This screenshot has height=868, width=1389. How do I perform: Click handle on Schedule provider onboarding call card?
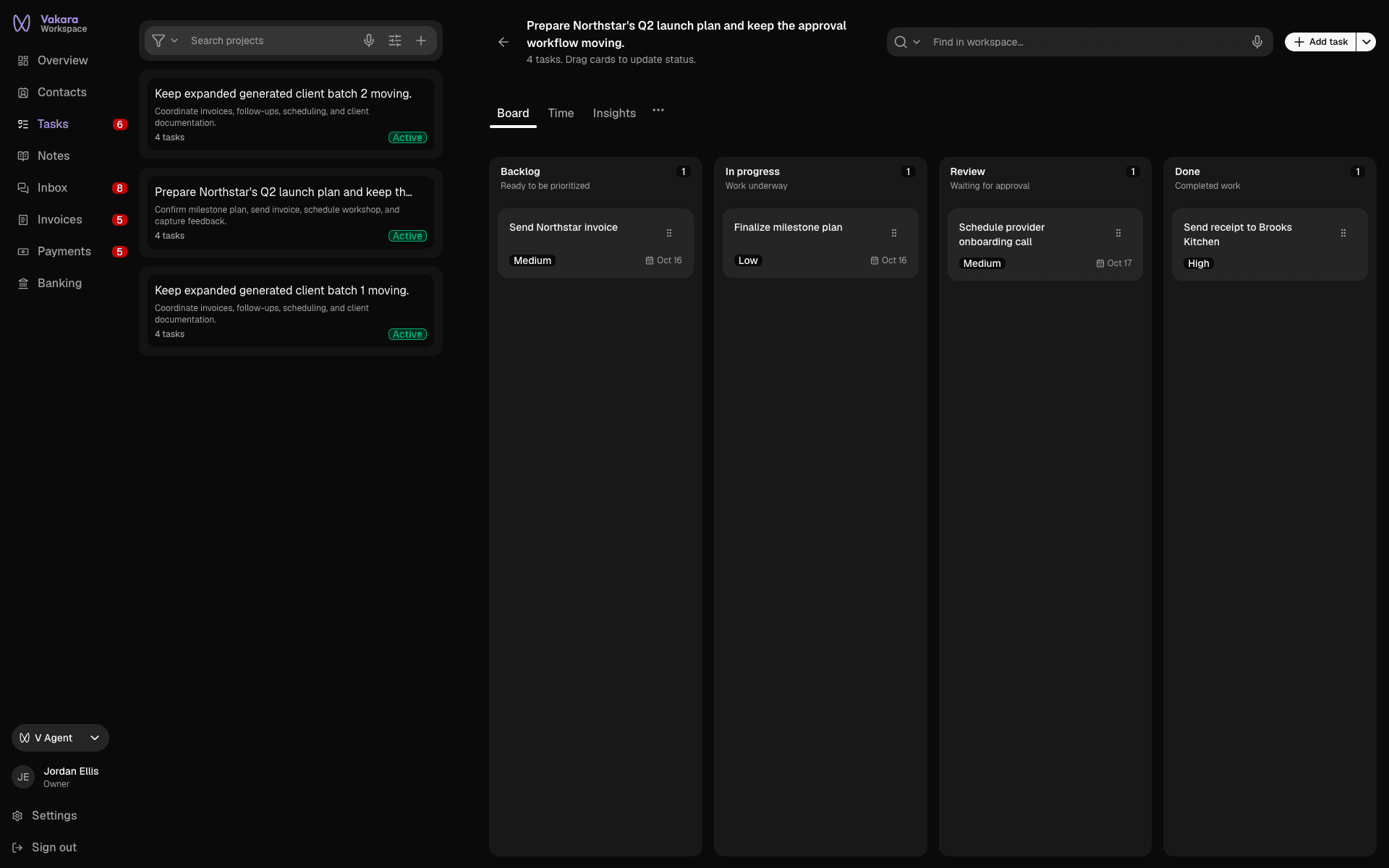pos(1118,233)
